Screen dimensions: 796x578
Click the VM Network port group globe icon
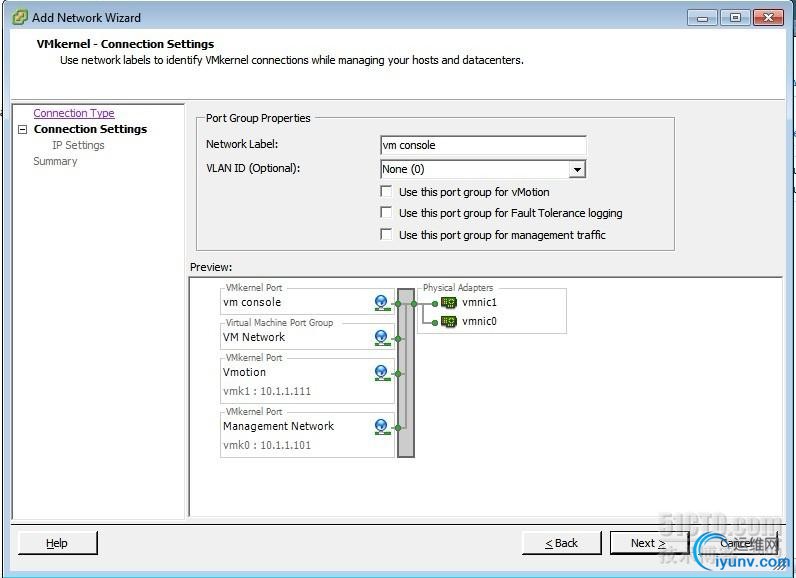[x=382, y=338]
